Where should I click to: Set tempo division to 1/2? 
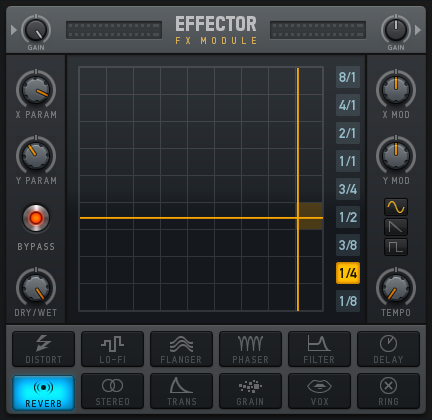tap(348, 217)
